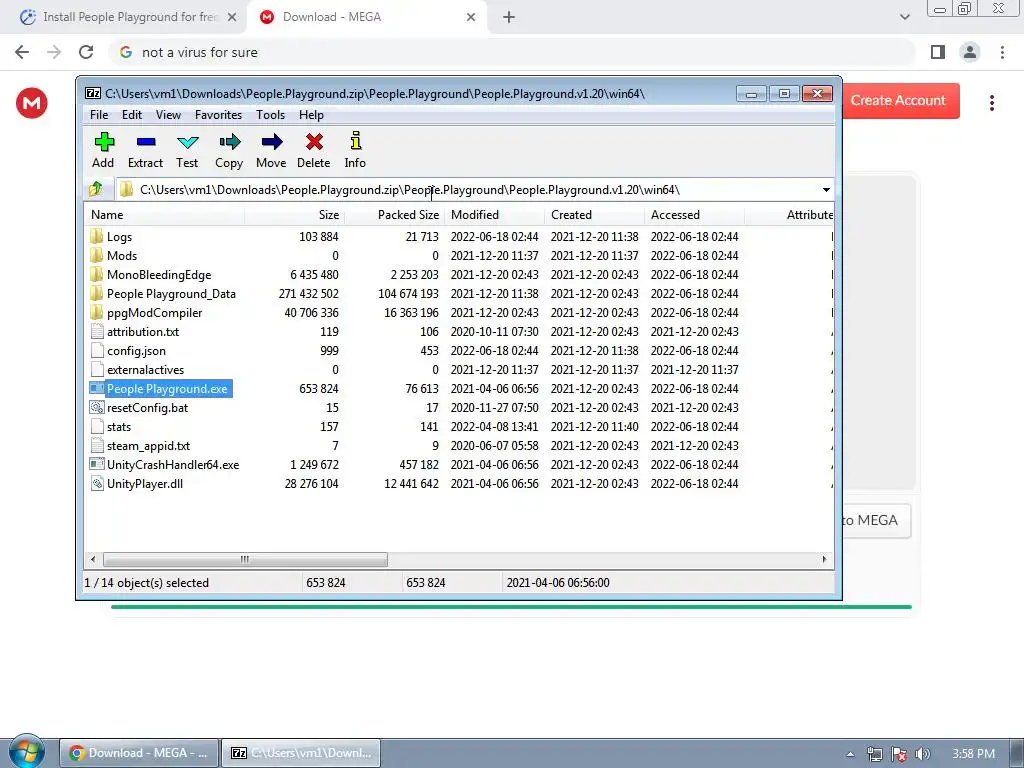Click the Create Account button on MEGA

901,101
